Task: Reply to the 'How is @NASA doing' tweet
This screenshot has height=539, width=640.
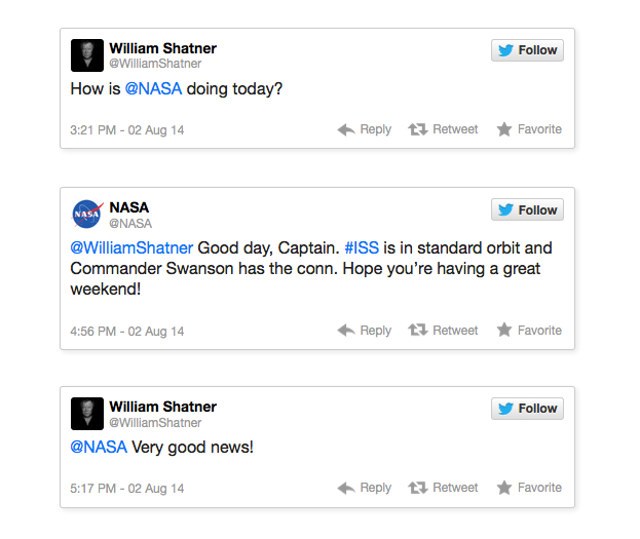Action: click(x=365, y=129)
